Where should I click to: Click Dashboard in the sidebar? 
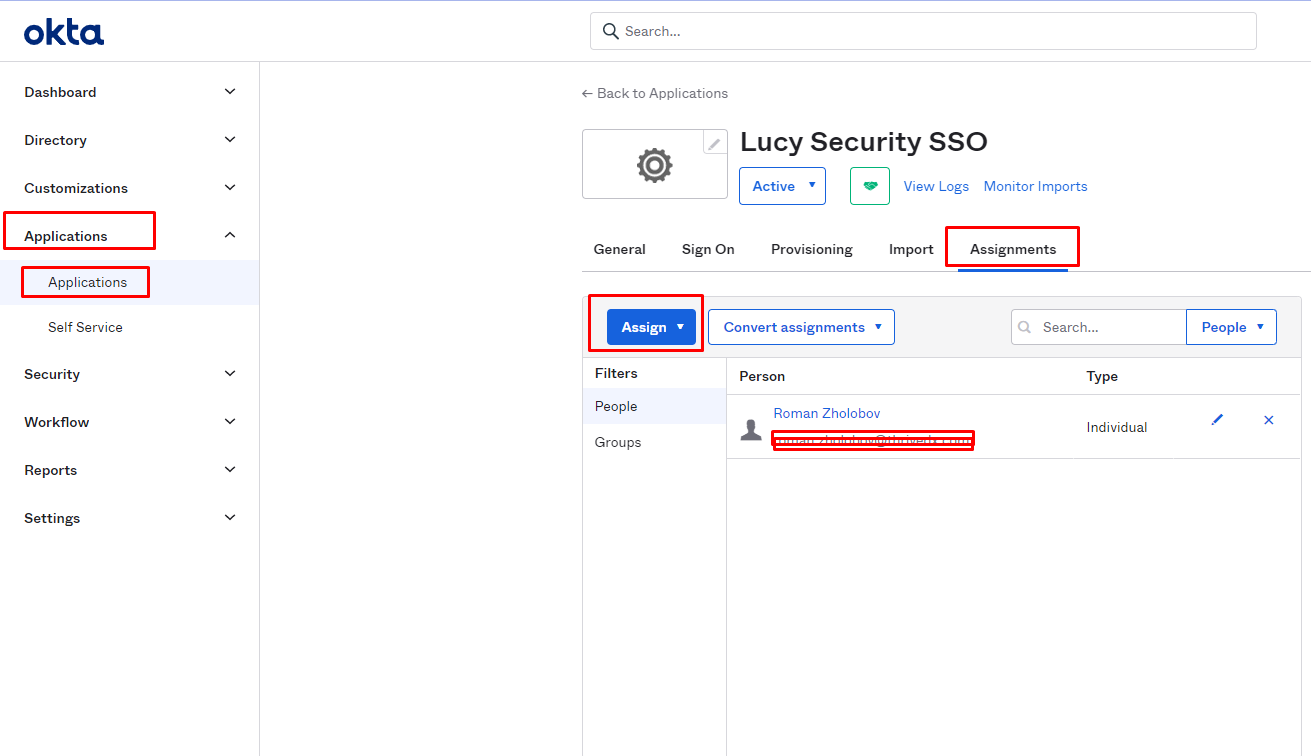coord(60,92)
